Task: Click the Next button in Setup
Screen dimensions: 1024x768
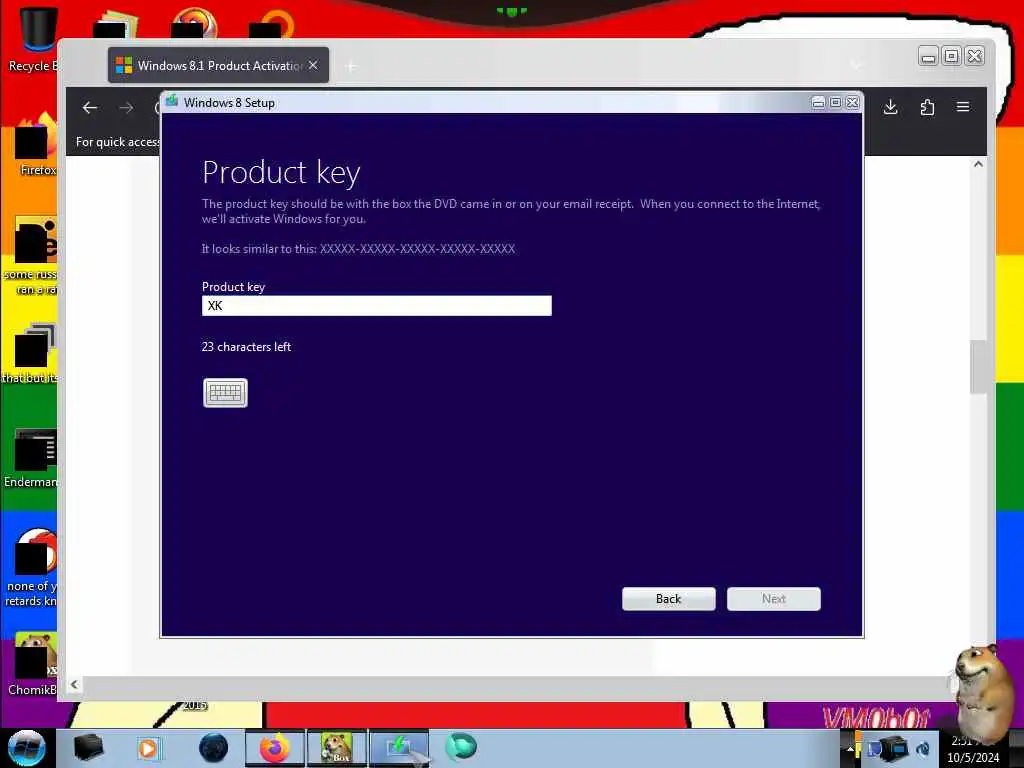Action: [774, 599]
